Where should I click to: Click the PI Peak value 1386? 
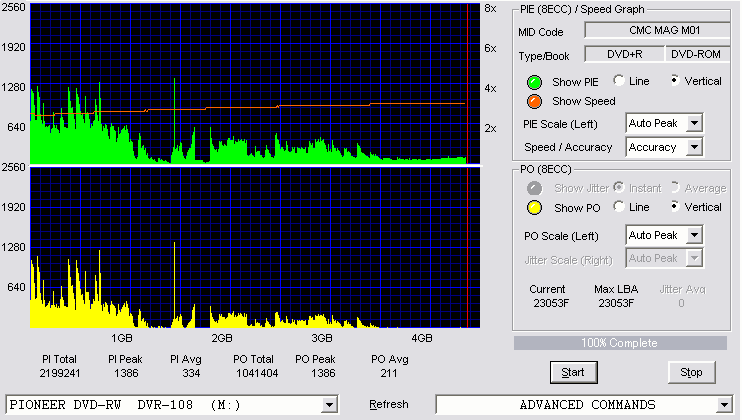click(x=126, y=373)
